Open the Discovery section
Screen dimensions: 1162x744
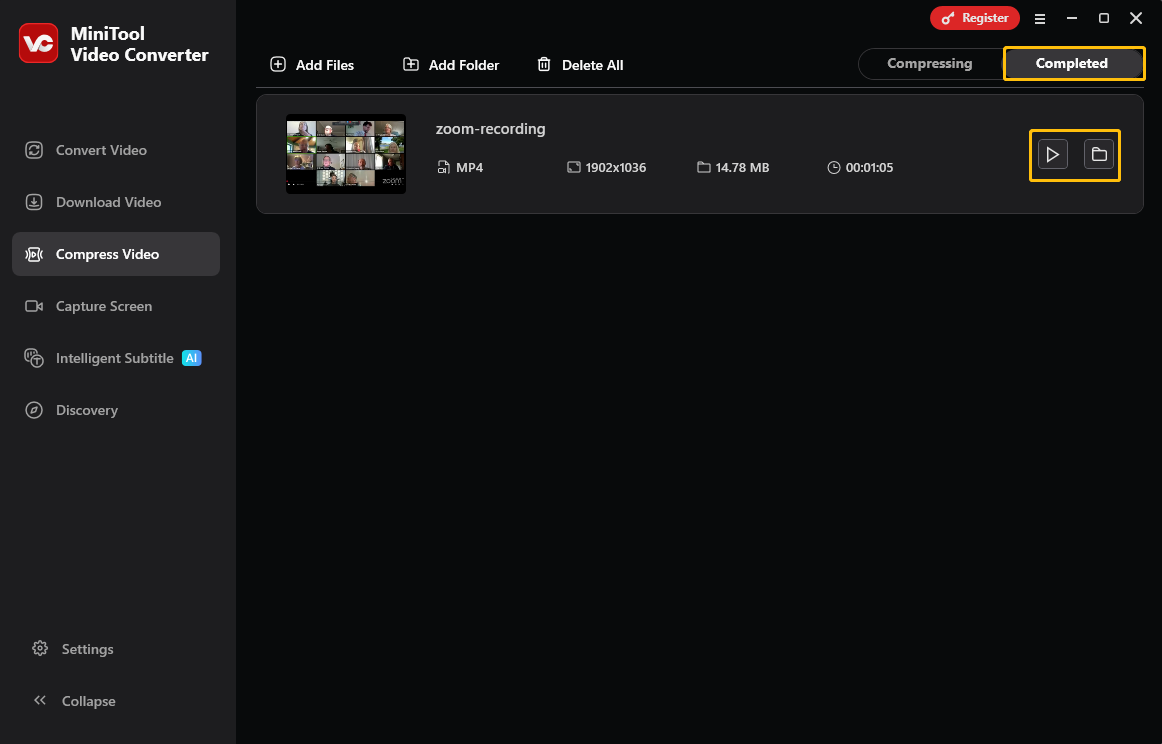click(x=87, y=409)
